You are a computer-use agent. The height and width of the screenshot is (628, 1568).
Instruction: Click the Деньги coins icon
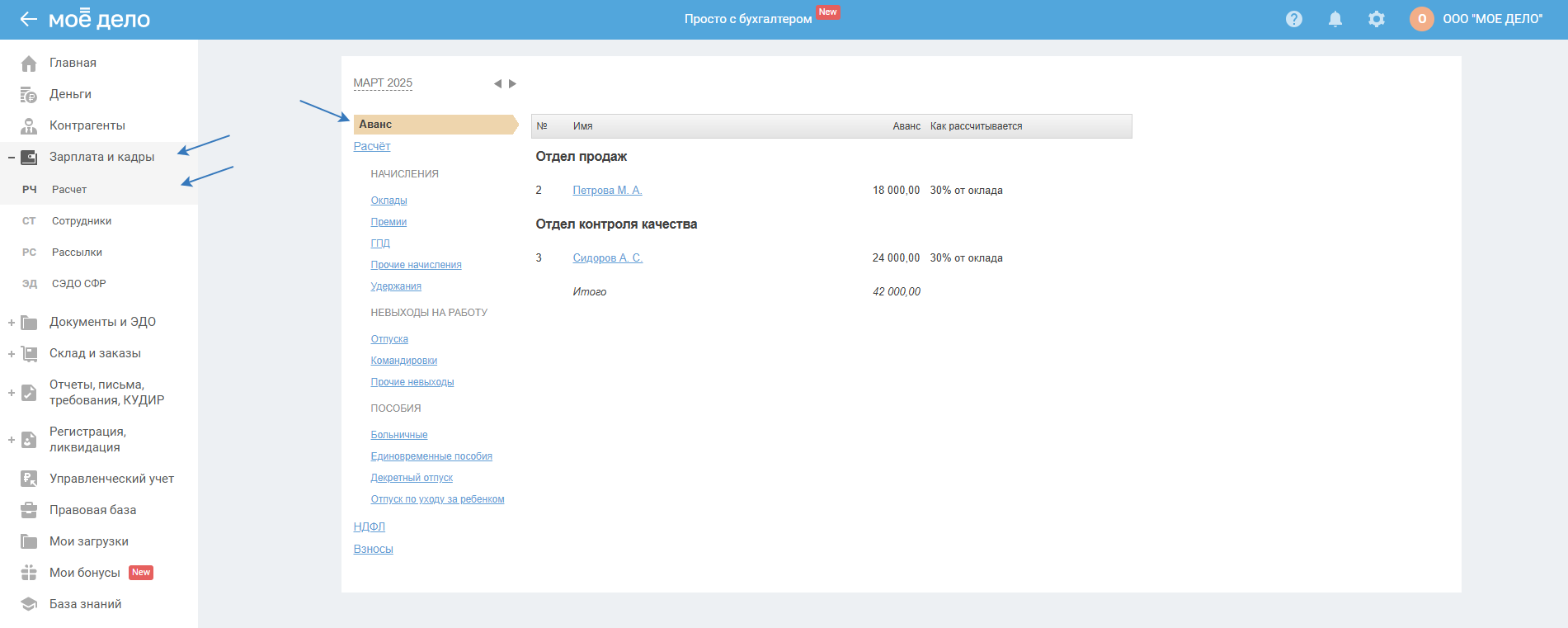point(29,95)
